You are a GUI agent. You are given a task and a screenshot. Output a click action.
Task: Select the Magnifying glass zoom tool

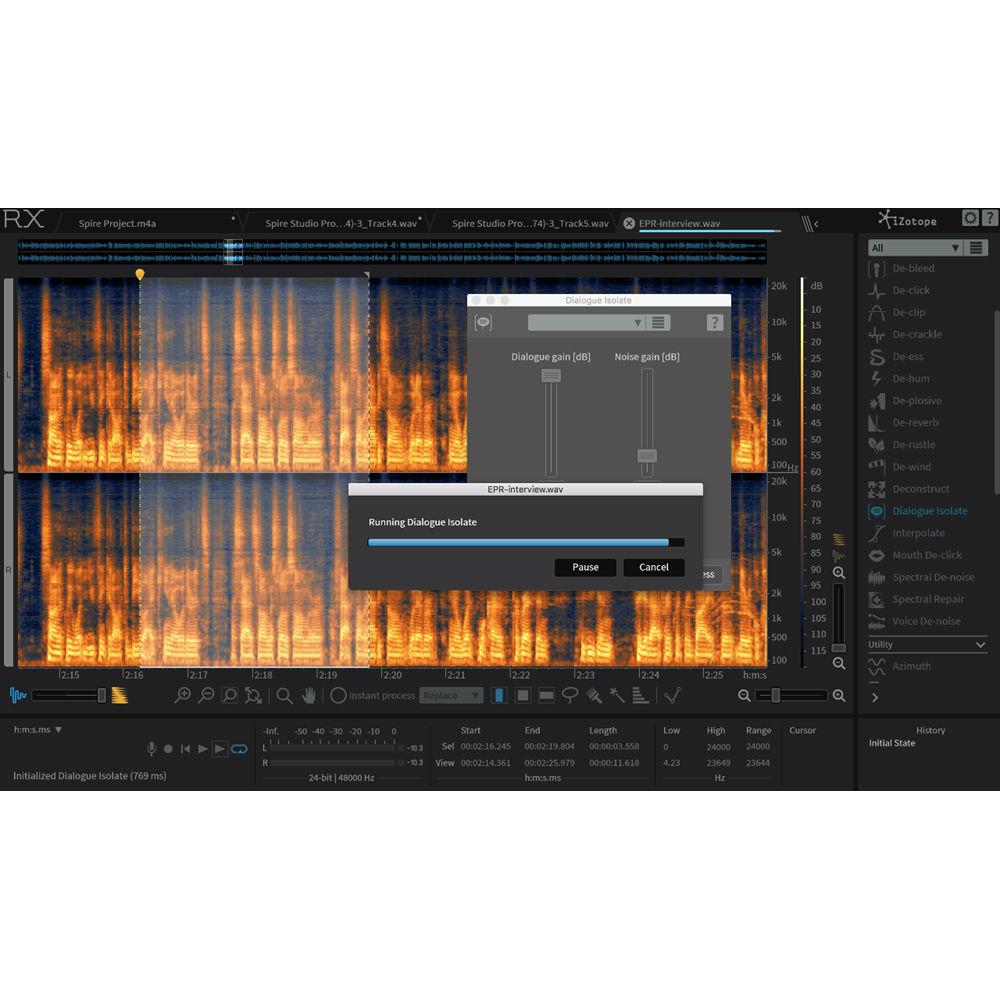pyautogui.click(x=285, y=695)
